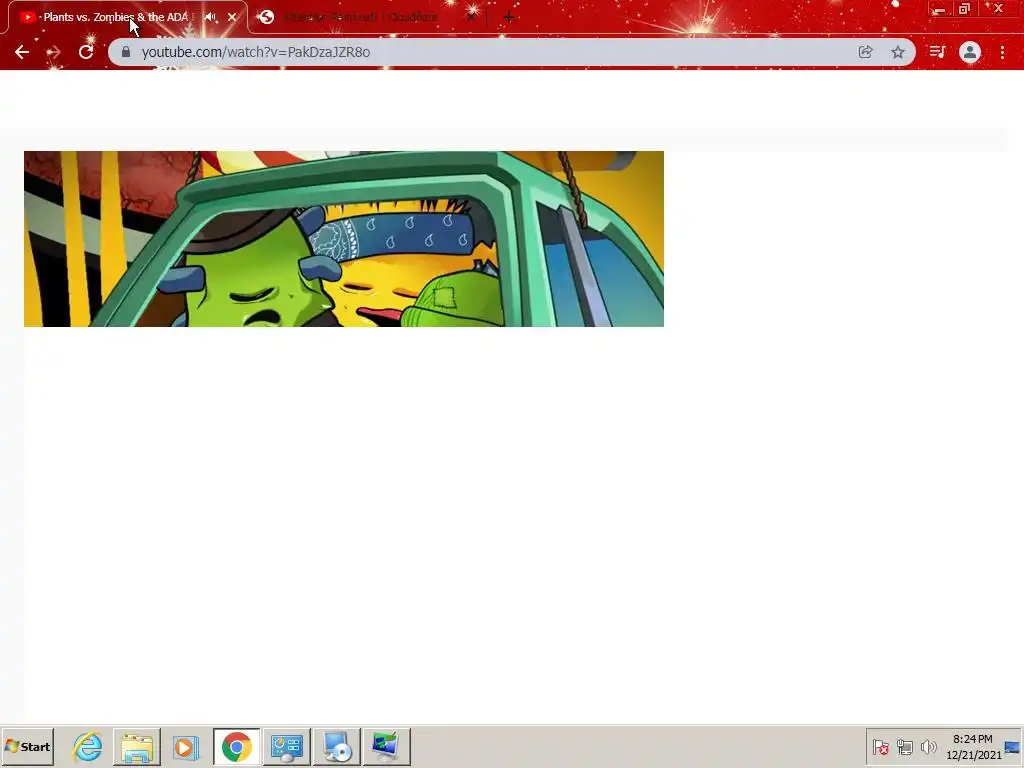Click the zombie car video thumbnail

(x=344, y=239)
